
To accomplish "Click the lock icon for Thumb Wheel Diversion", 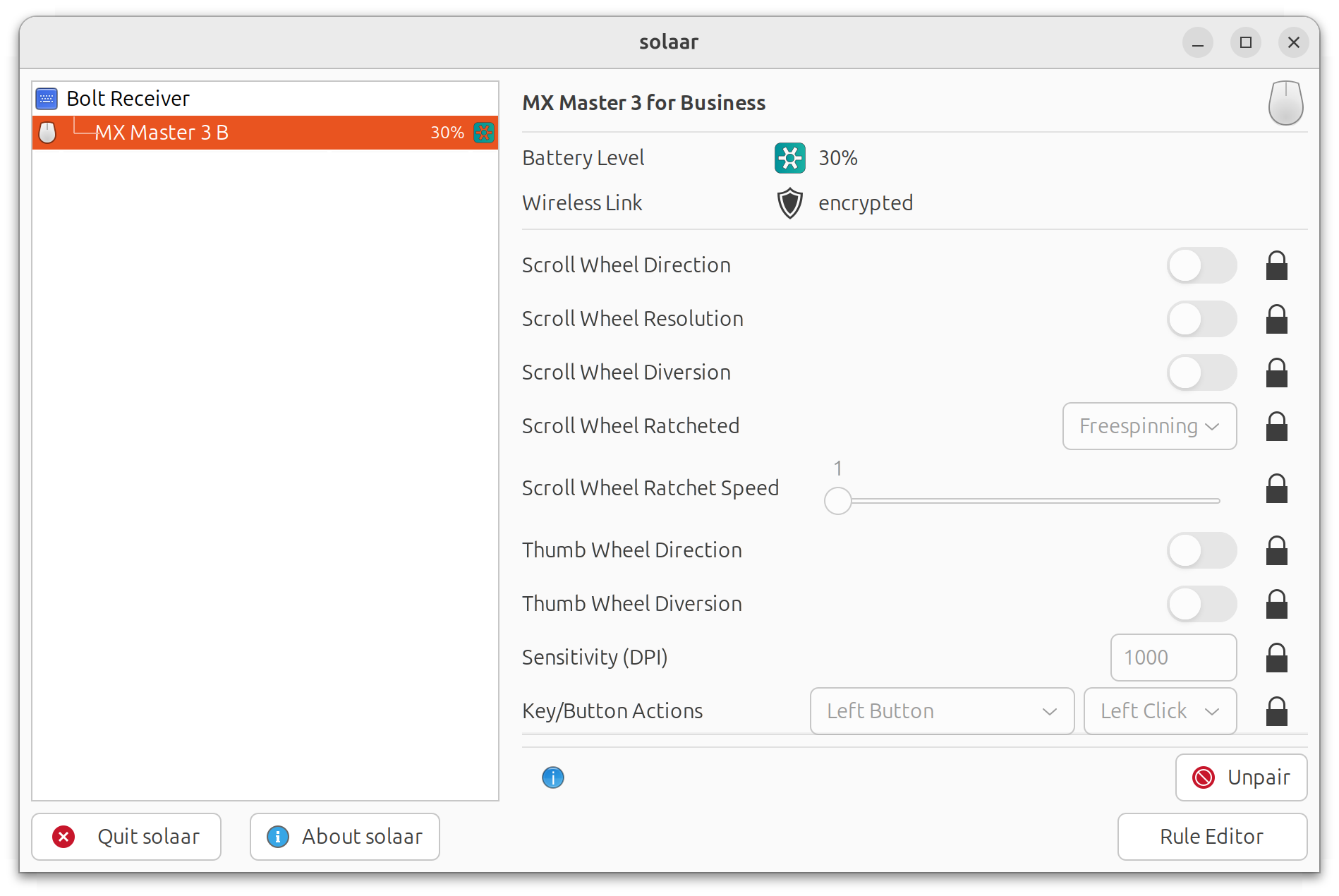I will point(1276,605).
